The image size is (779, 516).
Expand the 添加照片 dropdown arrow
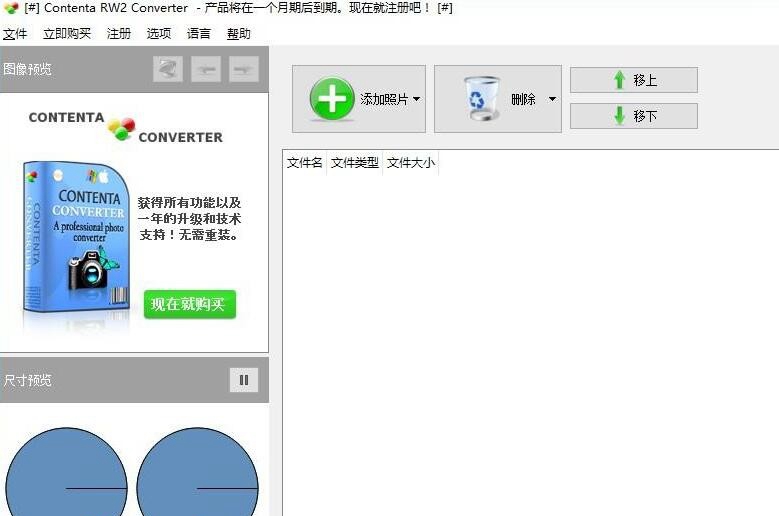coord(416,99)
